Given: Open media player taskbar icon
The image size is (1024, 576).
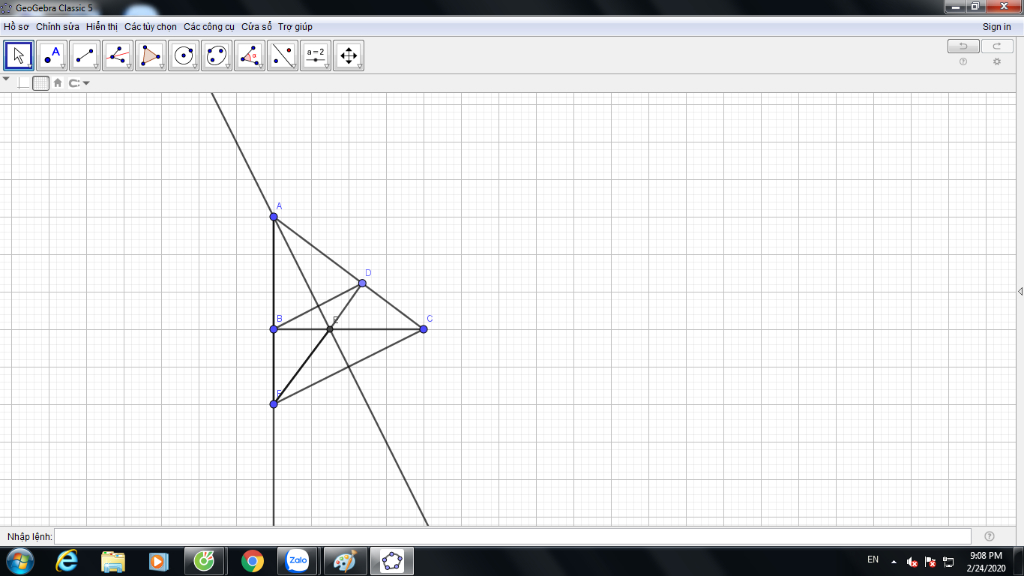Looking at the screenshot, I should (x=158, y=561).
